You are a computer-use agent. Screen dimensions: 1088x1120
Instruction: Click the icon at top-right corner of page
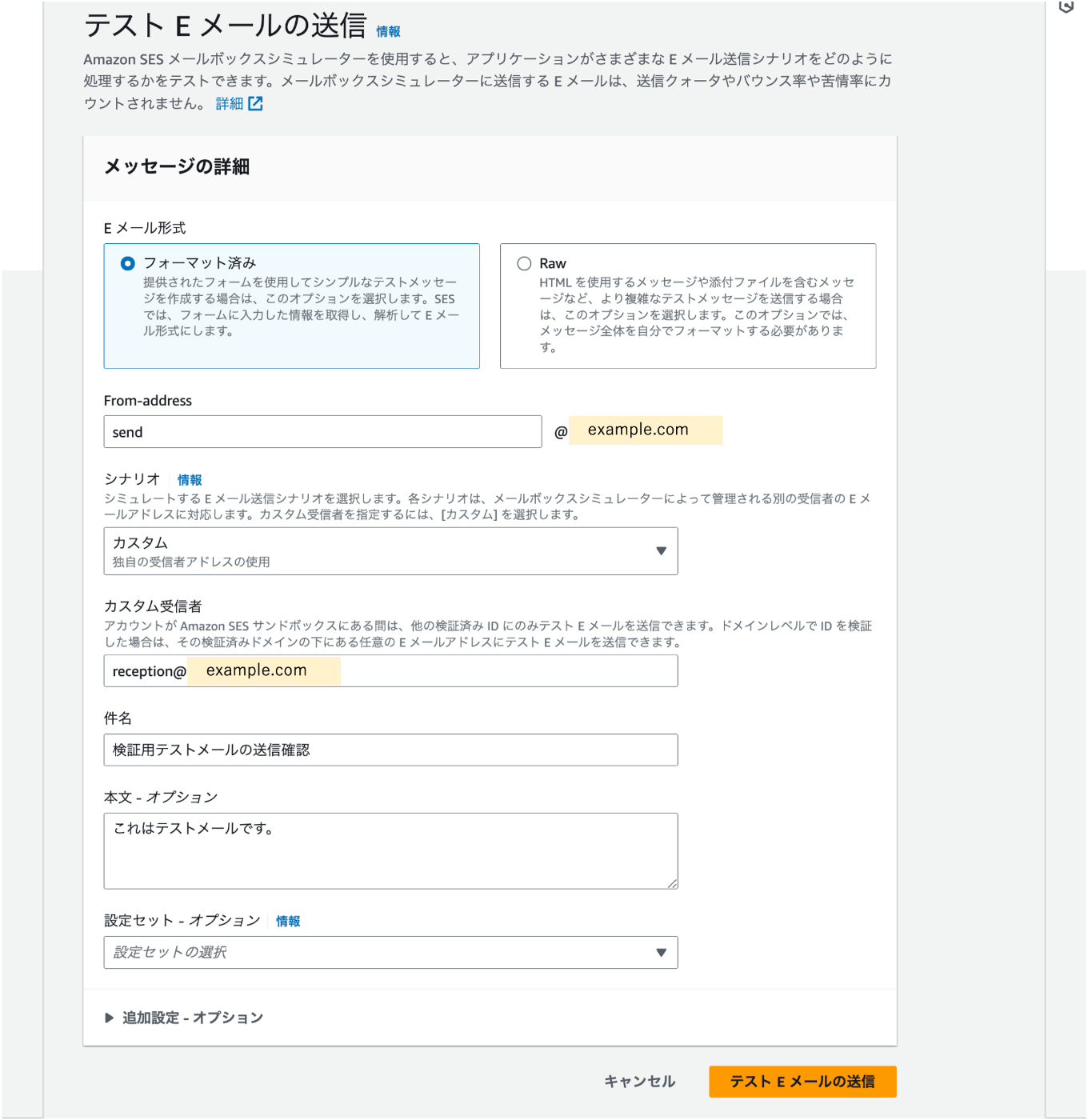1066,6
